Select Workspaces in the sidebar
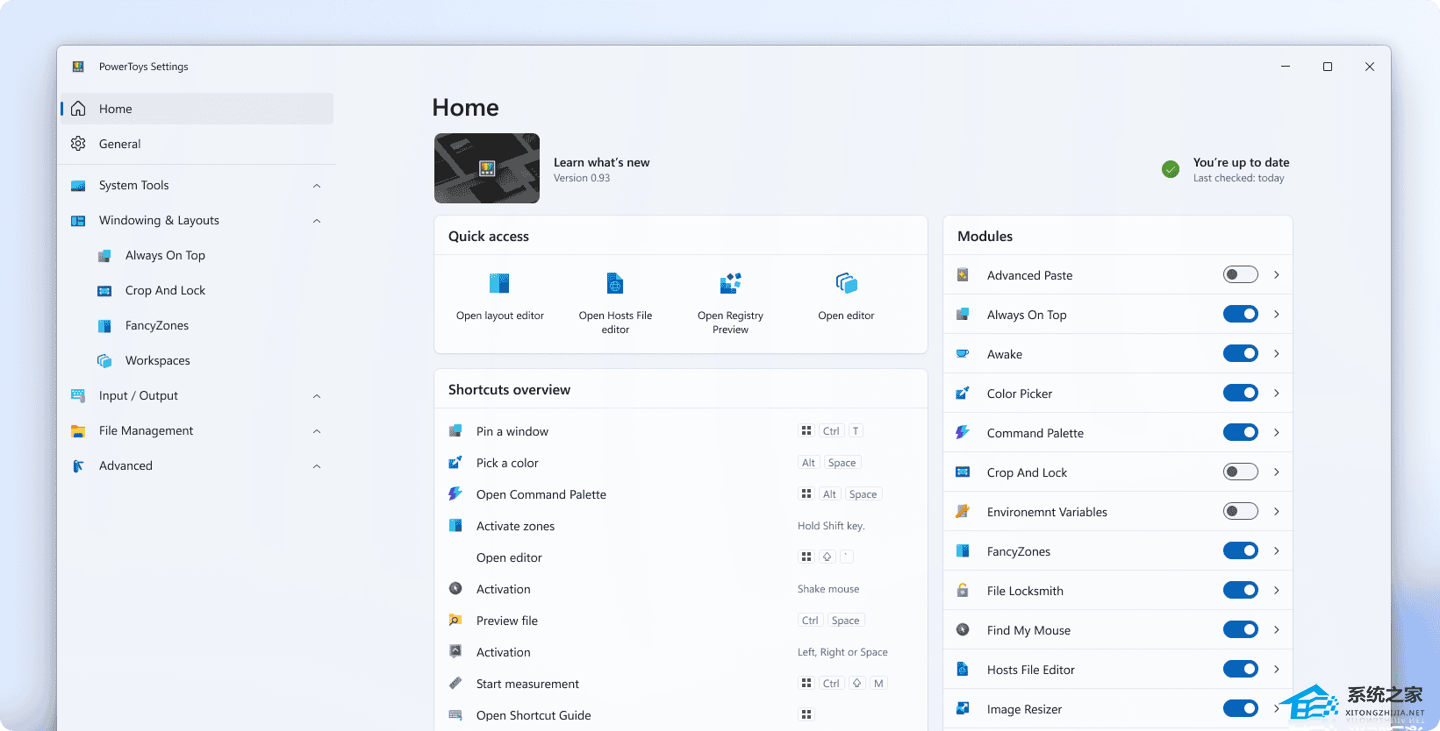This screenshot has width=1440, height=731. [157, 361]
